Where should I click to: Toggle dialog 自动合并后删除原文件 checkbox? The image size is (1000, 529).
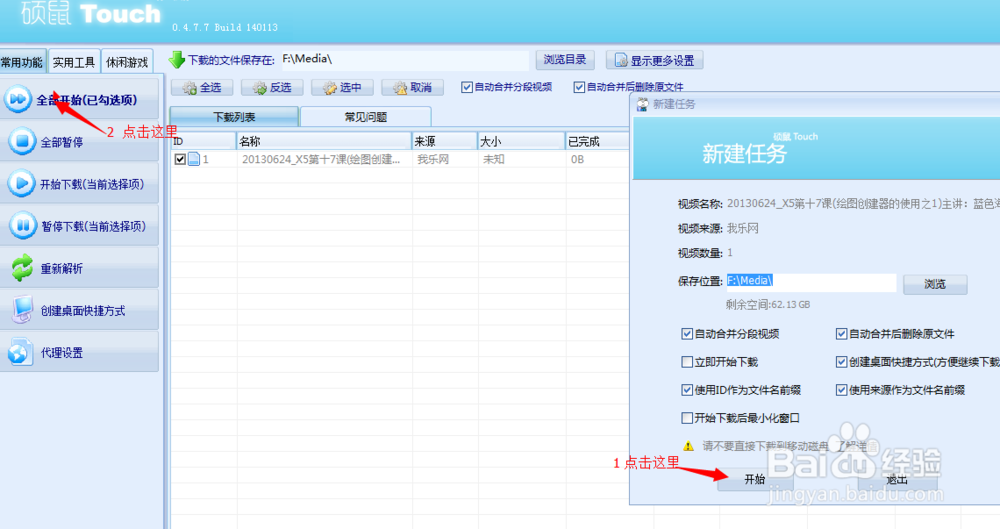pyautogui.click(x=841, y=334)
